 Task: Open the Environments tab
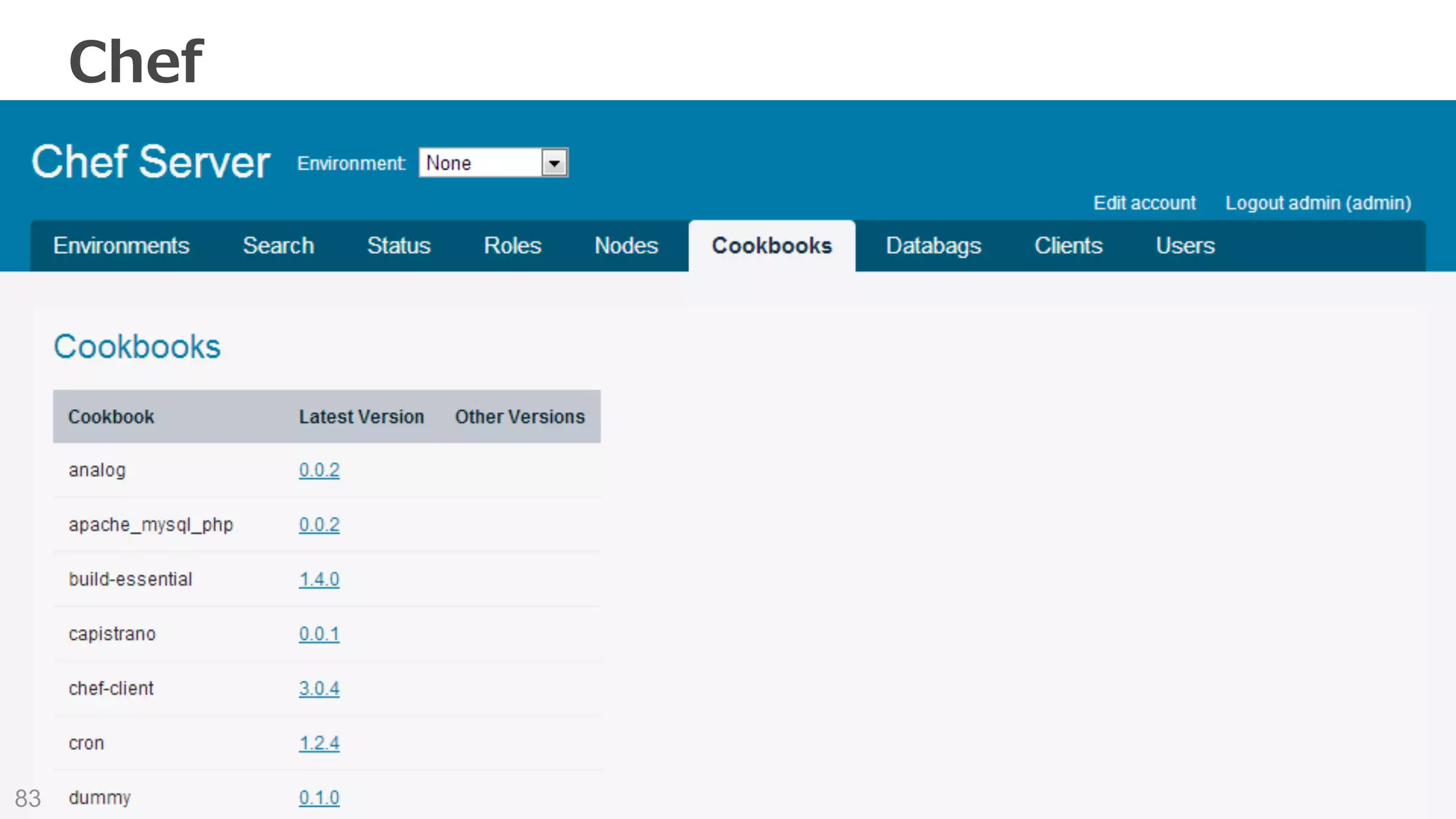tap(122, 246)
